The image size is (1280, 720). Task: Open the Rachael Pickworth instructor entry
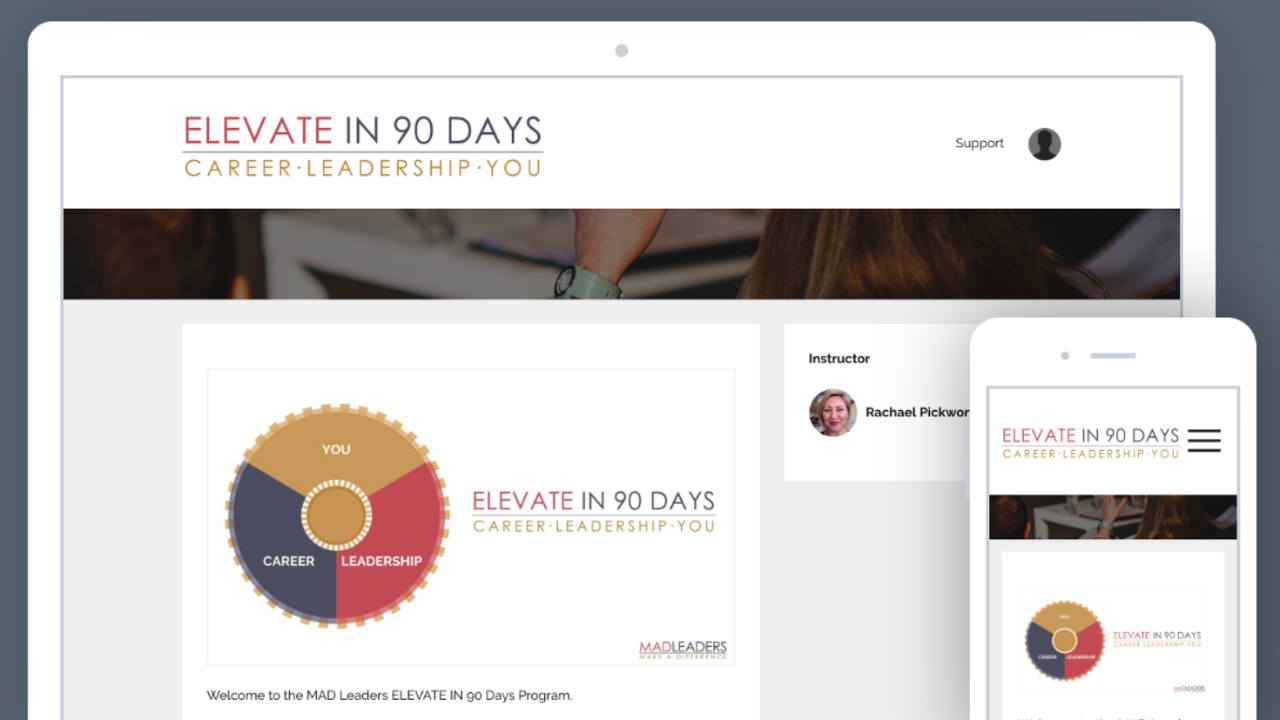tap(917, 412)
